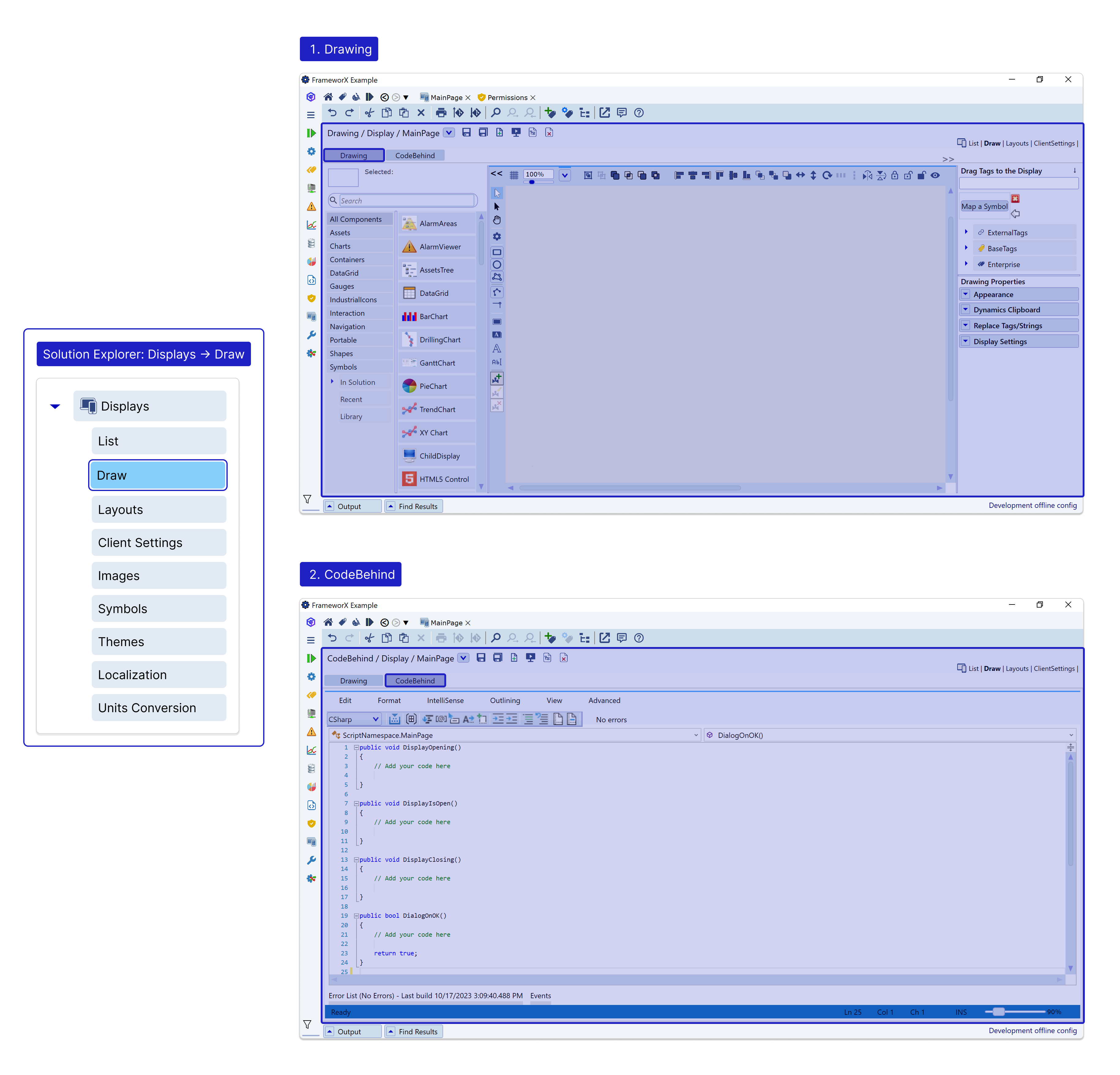Select the rectangle drawing tool
1120x1075 pixels.
(497, 252)
